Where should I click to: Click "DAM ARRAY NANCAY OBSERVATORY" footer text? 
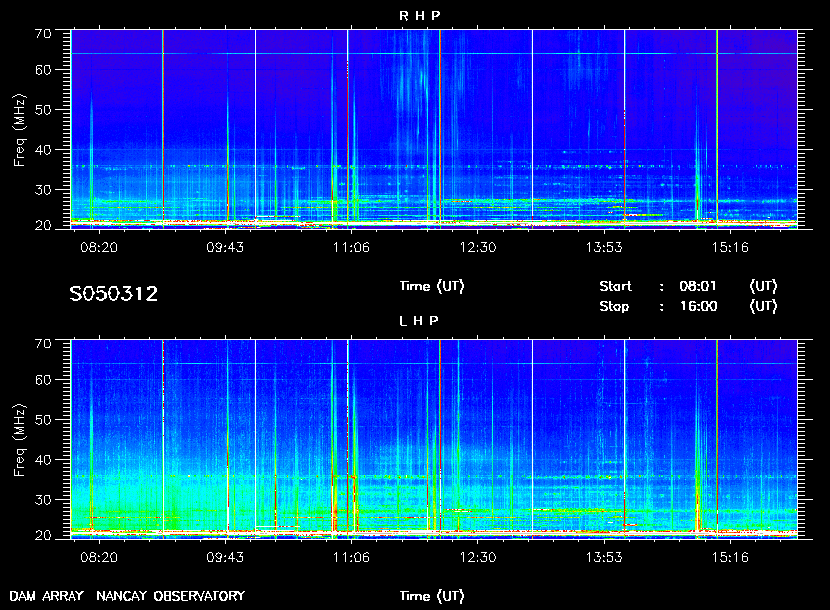[x=127, y=596]
